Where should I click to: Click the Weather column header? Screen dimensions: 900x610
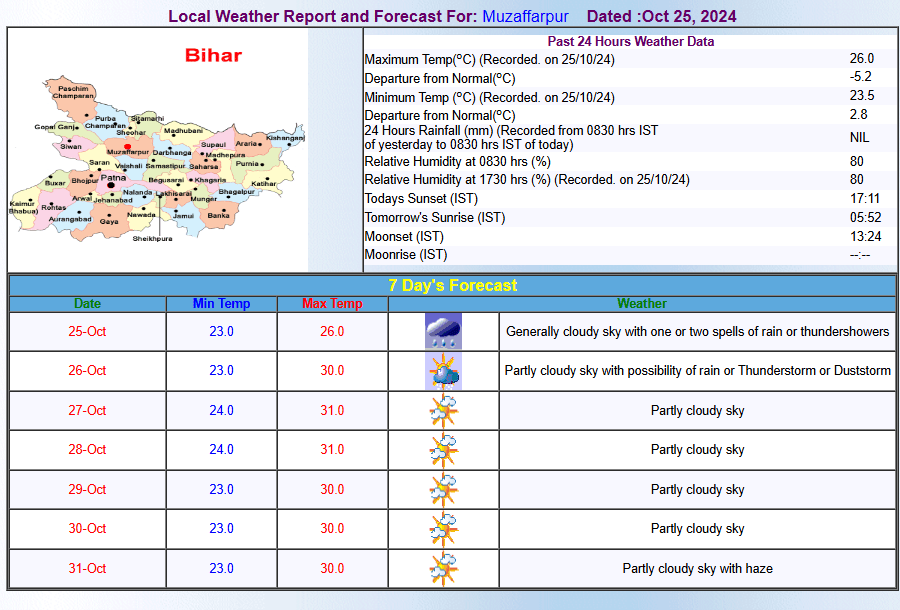(x=641, y=304)
